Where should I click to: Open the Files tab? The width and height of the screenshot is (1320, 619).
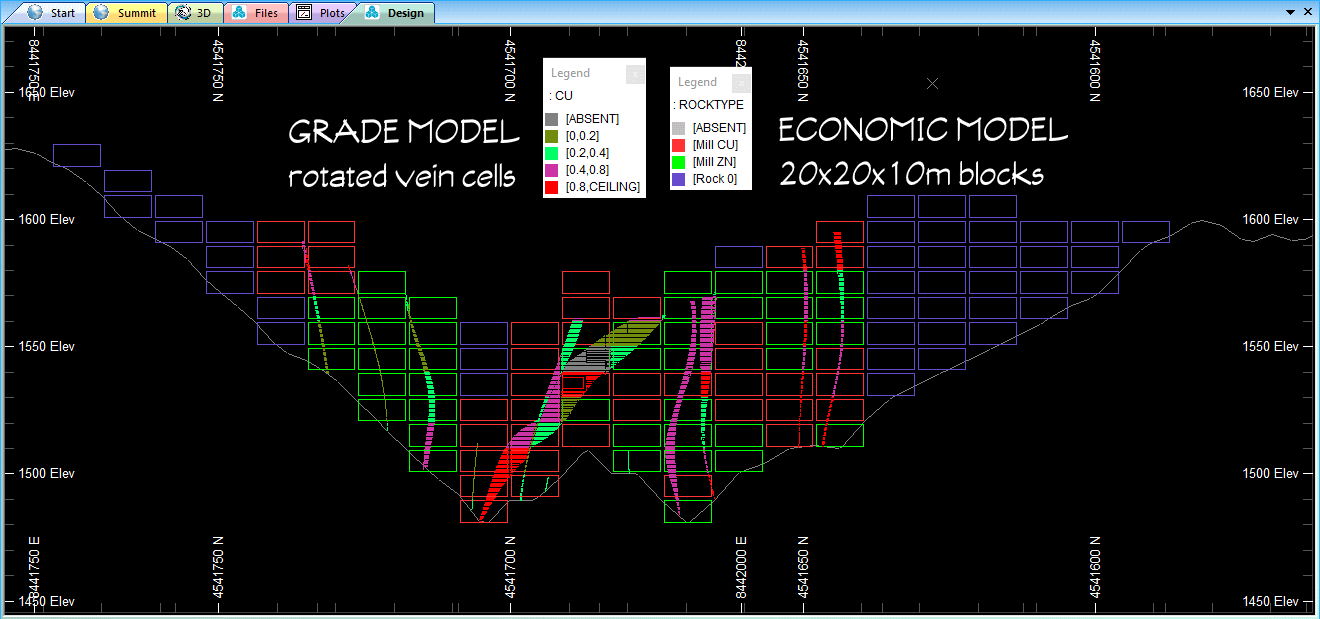[x=256, y=13]
